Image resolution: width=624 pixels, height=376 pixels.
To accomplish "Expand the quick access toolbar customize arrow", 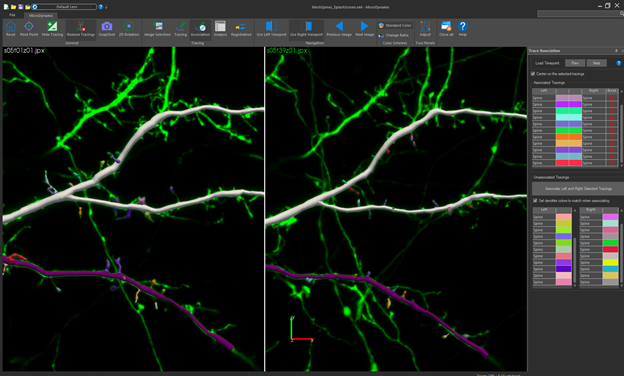I will coord(106,7).
